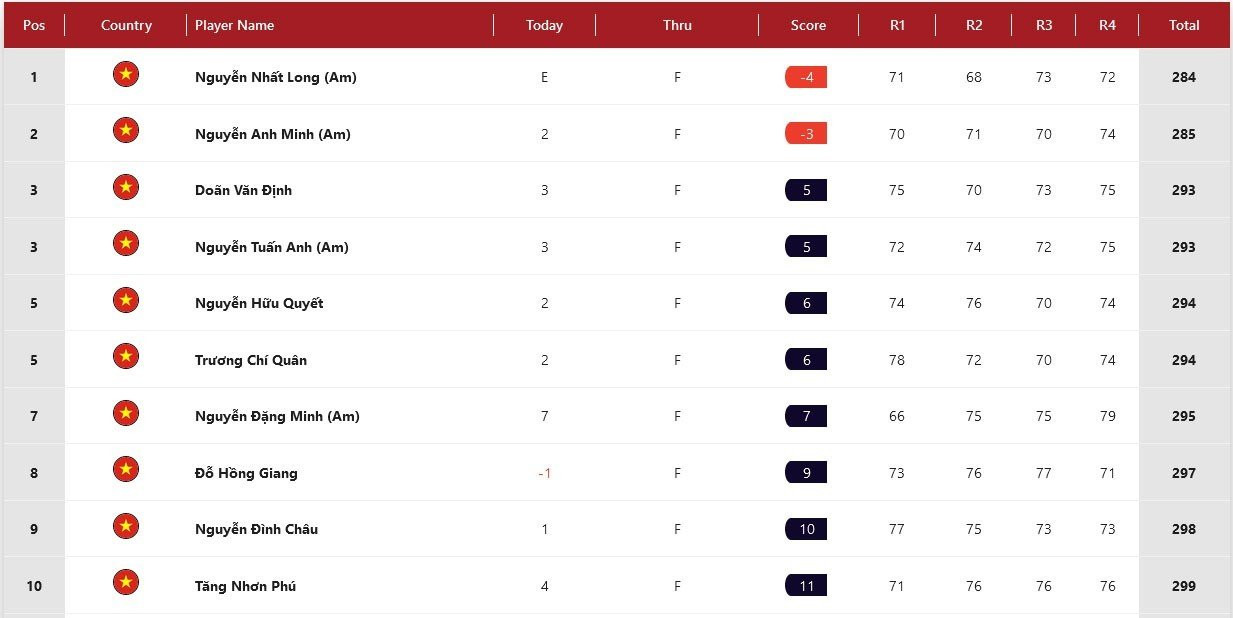This screenshot has height=618, width=1233.
Task: Click the 299 total cell
Action: pyautogui.click(x=1184, y=586)
